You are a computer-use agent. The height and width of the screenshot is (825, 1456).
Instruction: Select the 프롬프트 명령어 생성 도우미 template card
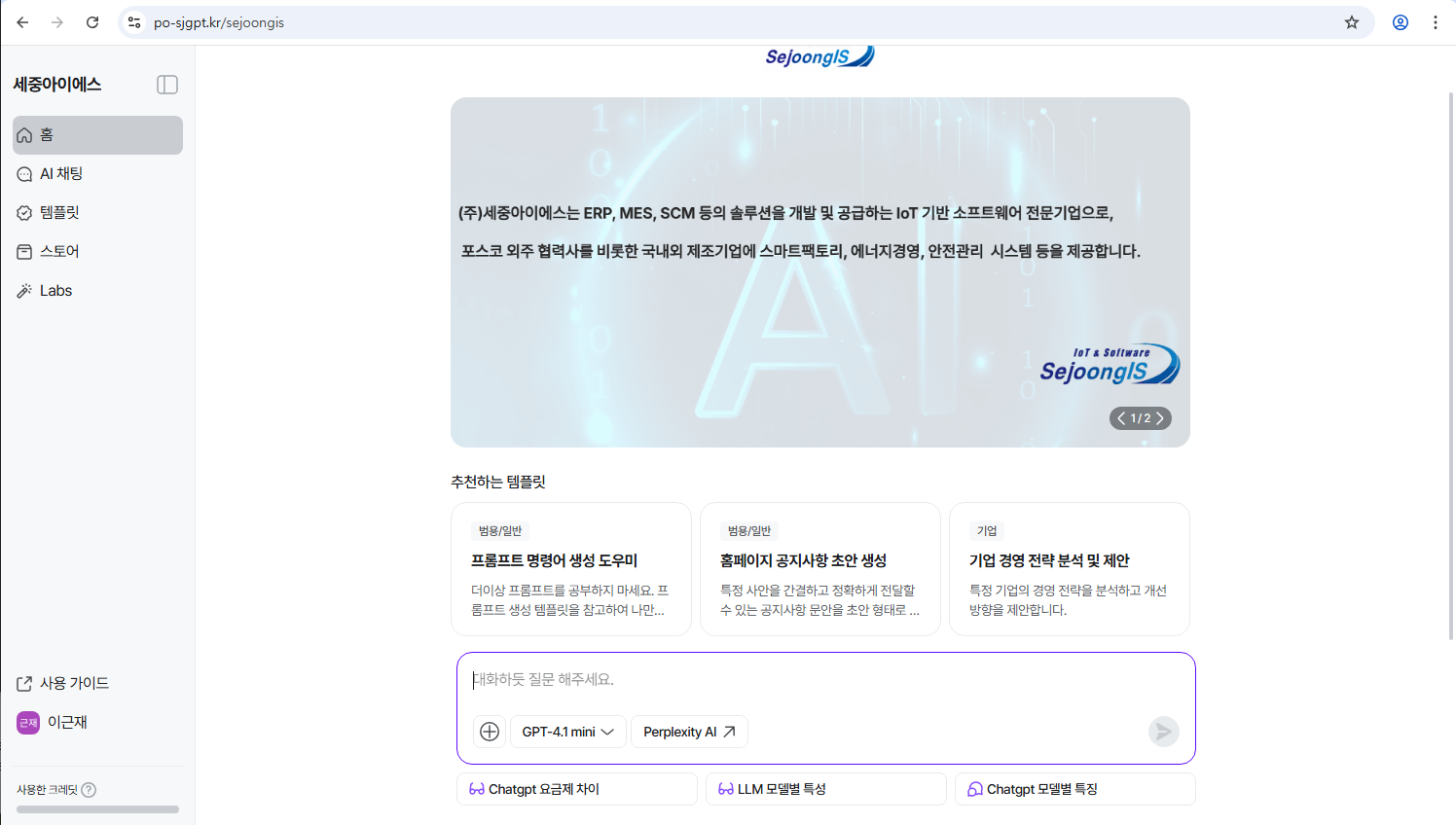click(570, 569)
